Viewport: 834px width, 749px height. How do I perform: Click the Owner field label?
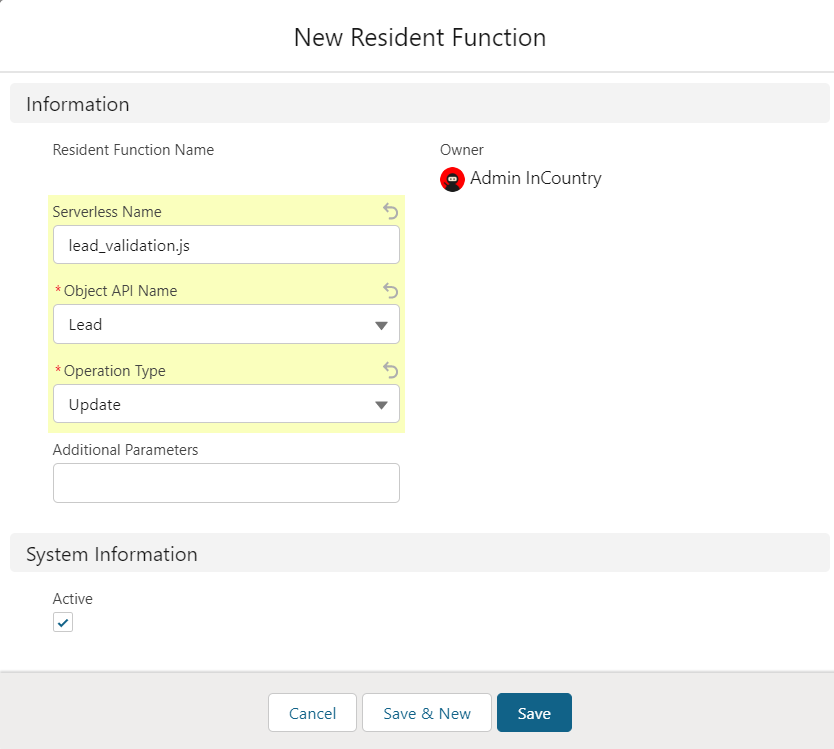(462, 150)
